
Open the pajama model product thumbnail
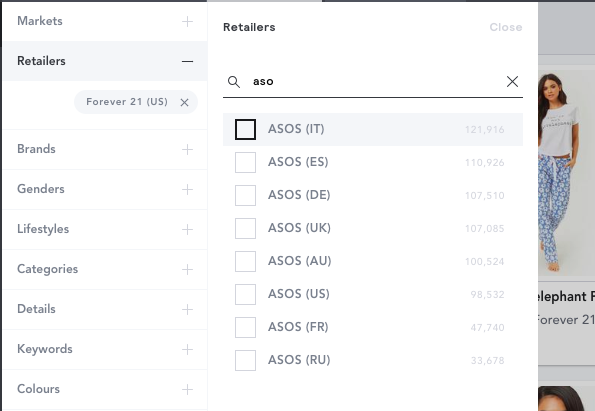pos(566,173)
